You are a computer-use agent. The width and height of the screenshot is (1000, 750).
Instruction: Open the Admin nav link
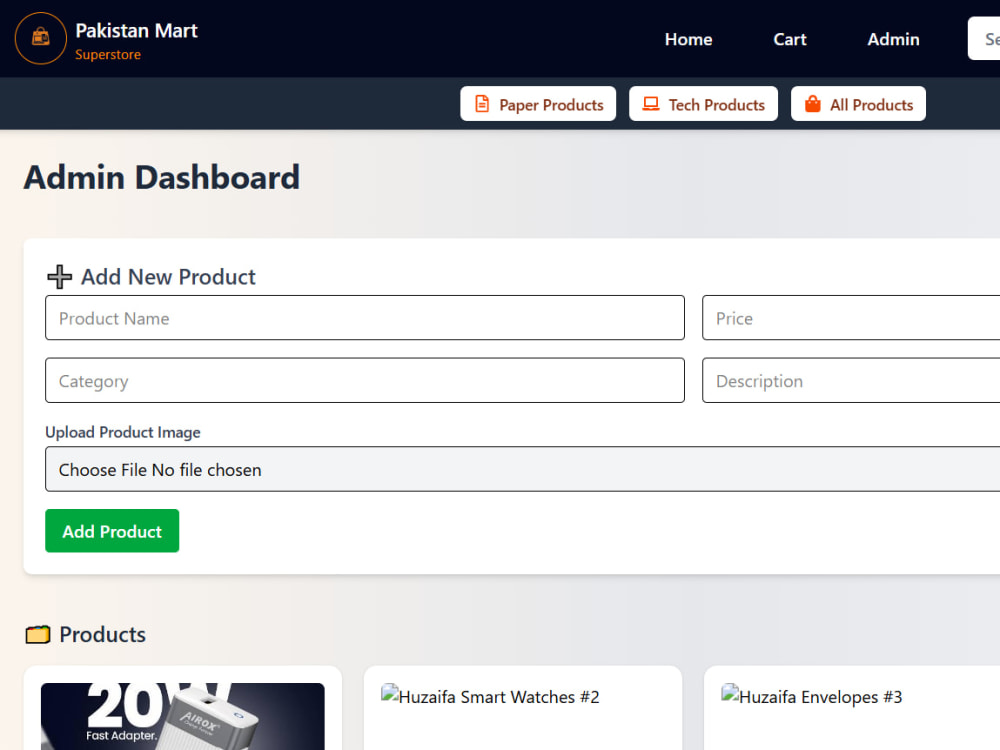tap(893, 40)
